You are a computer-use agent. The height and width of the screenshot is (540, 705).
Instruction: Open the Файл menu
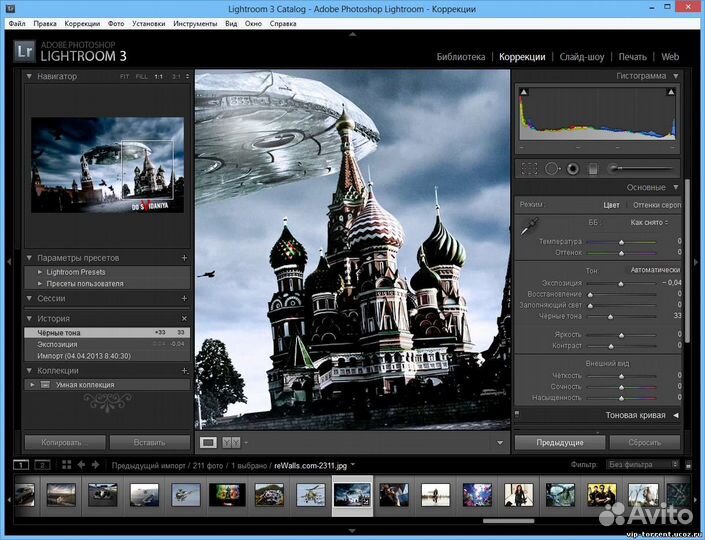pos(17,23)
